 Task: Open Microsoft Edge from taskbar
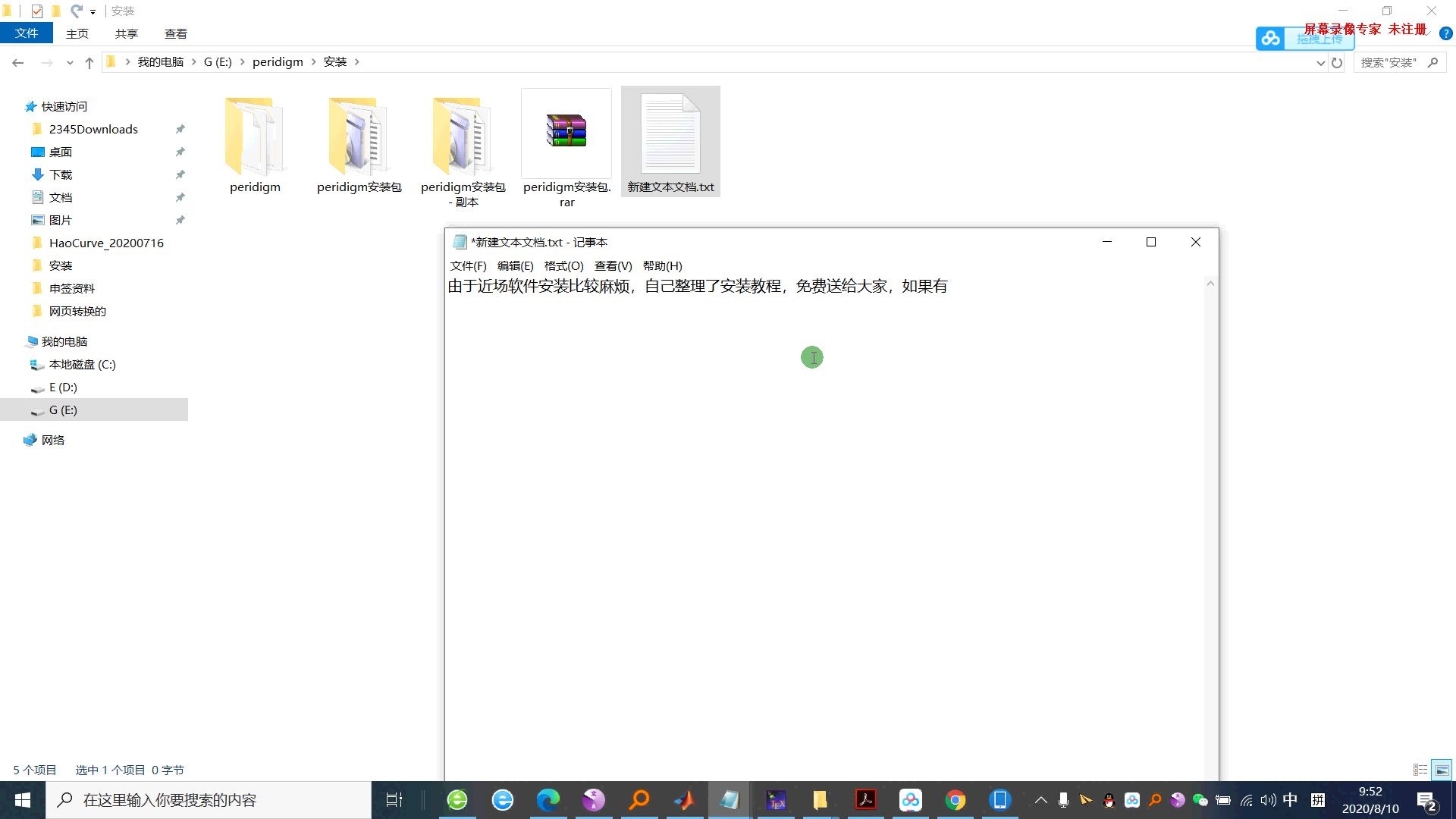[548, 799]
